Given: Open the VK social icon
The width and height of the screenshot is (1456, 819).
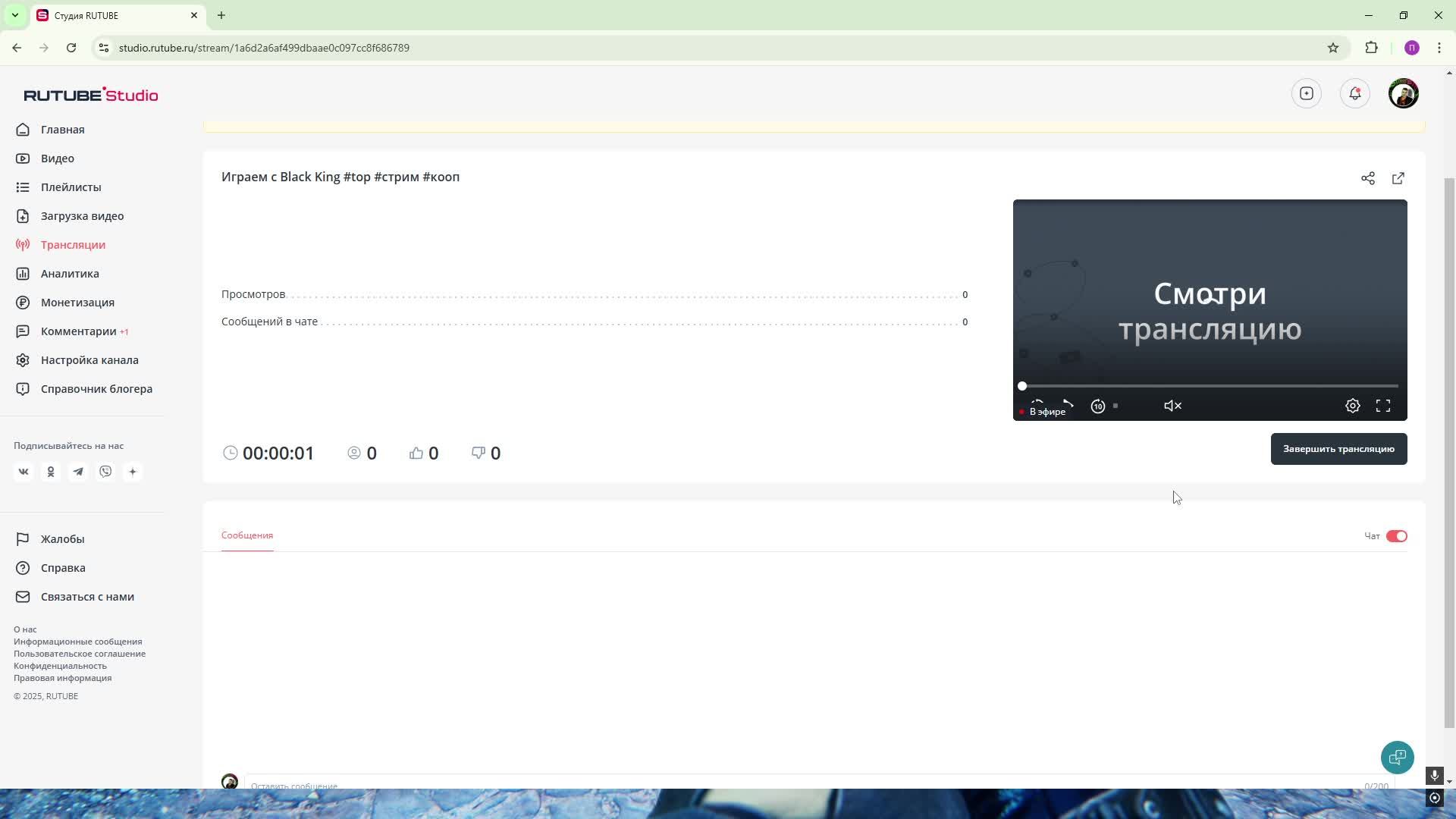Looking at the screenshot, I should click(24, 472).
